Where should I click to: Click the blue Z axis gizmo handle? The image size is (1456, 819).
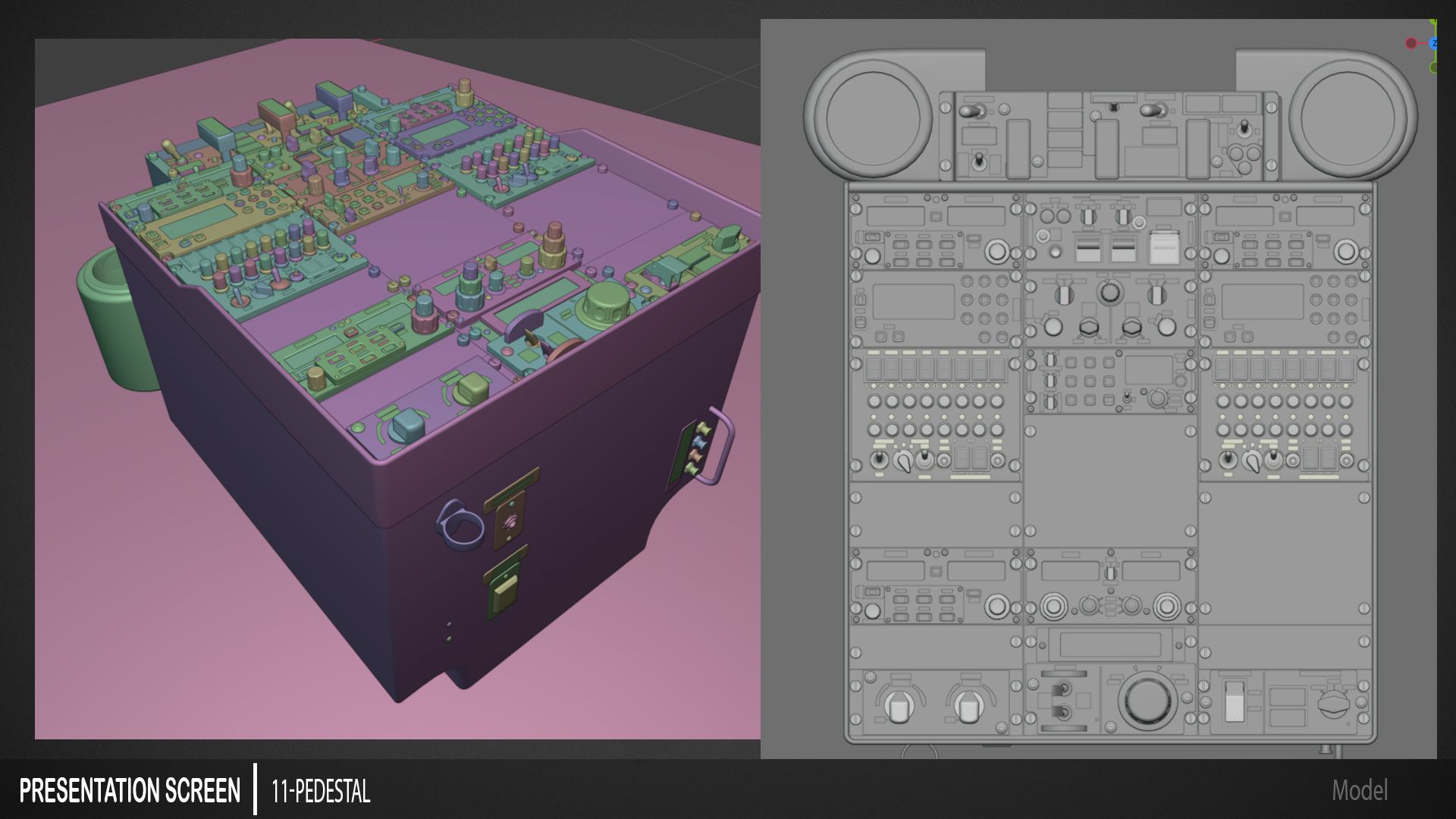(x=1433, y=43)
